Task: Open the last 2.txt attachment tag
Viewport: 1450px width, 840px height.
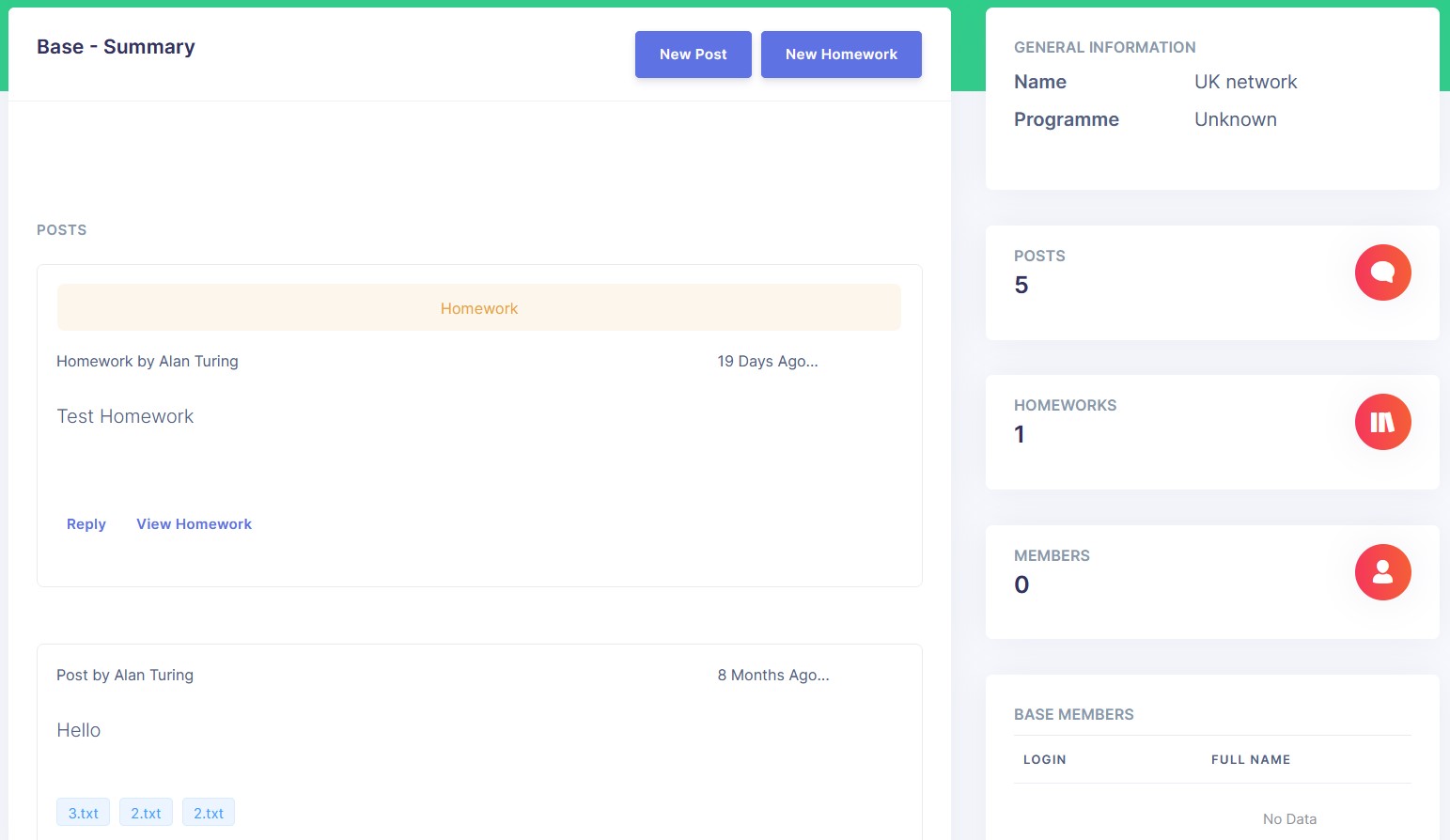Action: 209,813
